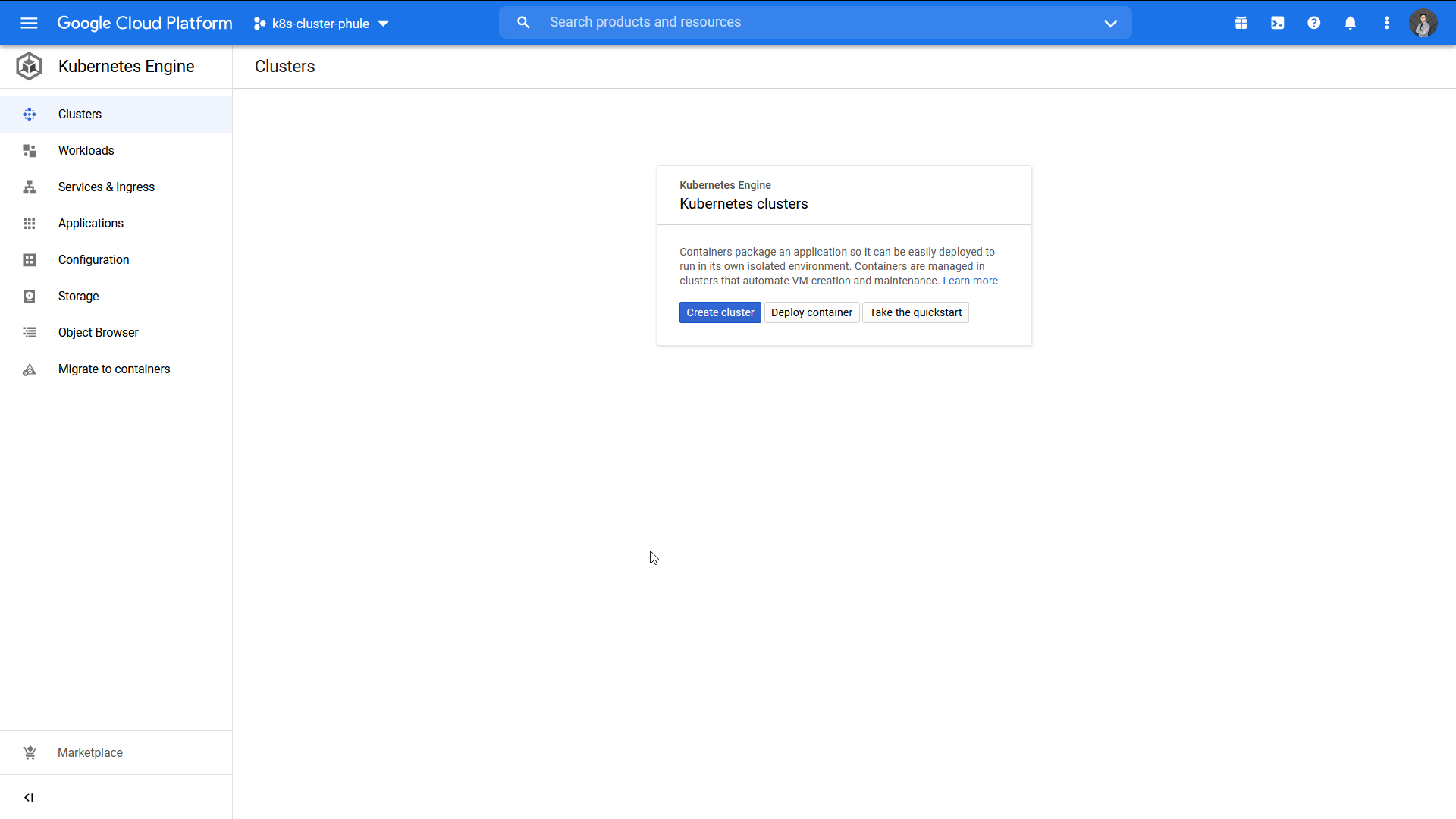Open the Workloads section icon

29,150
